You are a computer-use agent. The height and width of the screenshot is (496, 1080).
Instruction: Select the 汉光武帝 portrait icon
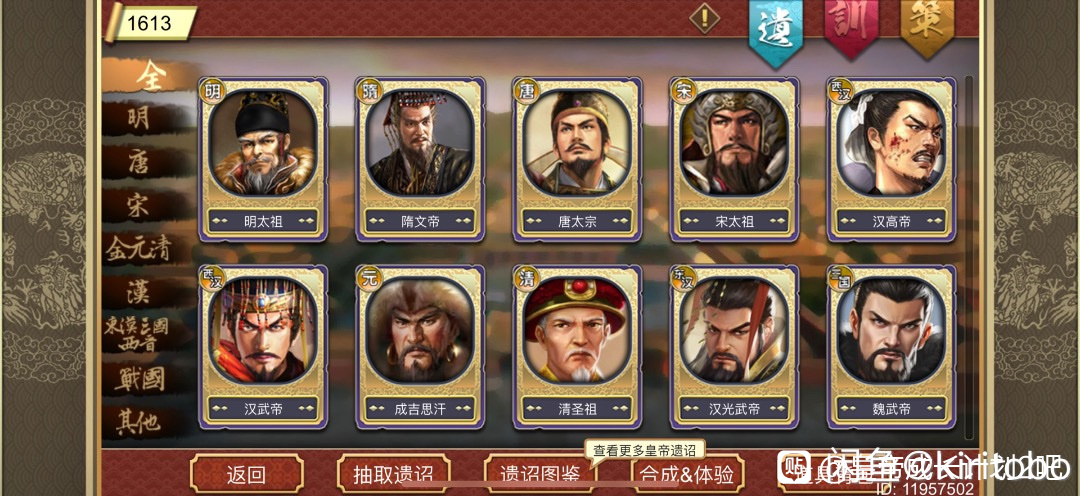coord(734,331)
